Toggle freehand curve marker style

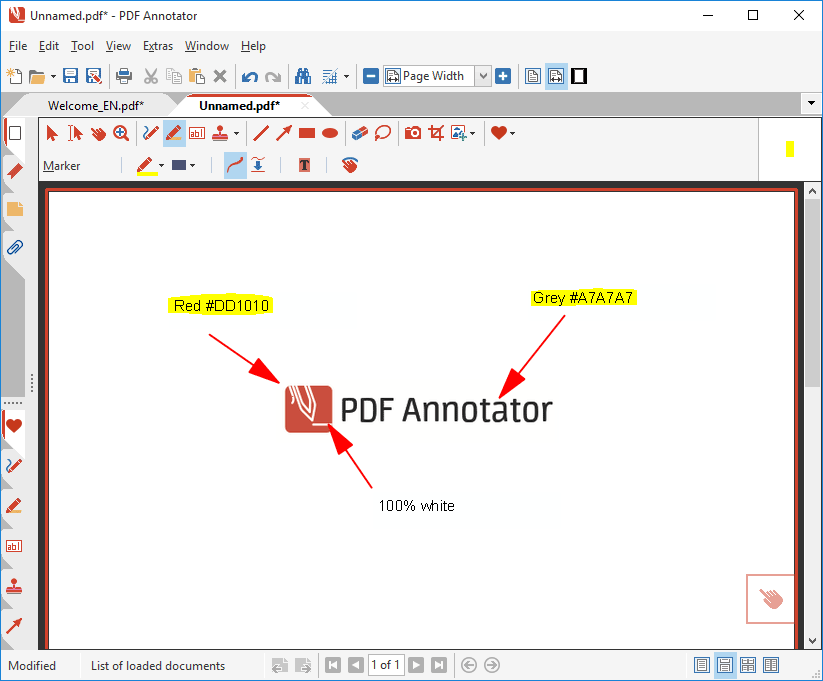[235, 165]
